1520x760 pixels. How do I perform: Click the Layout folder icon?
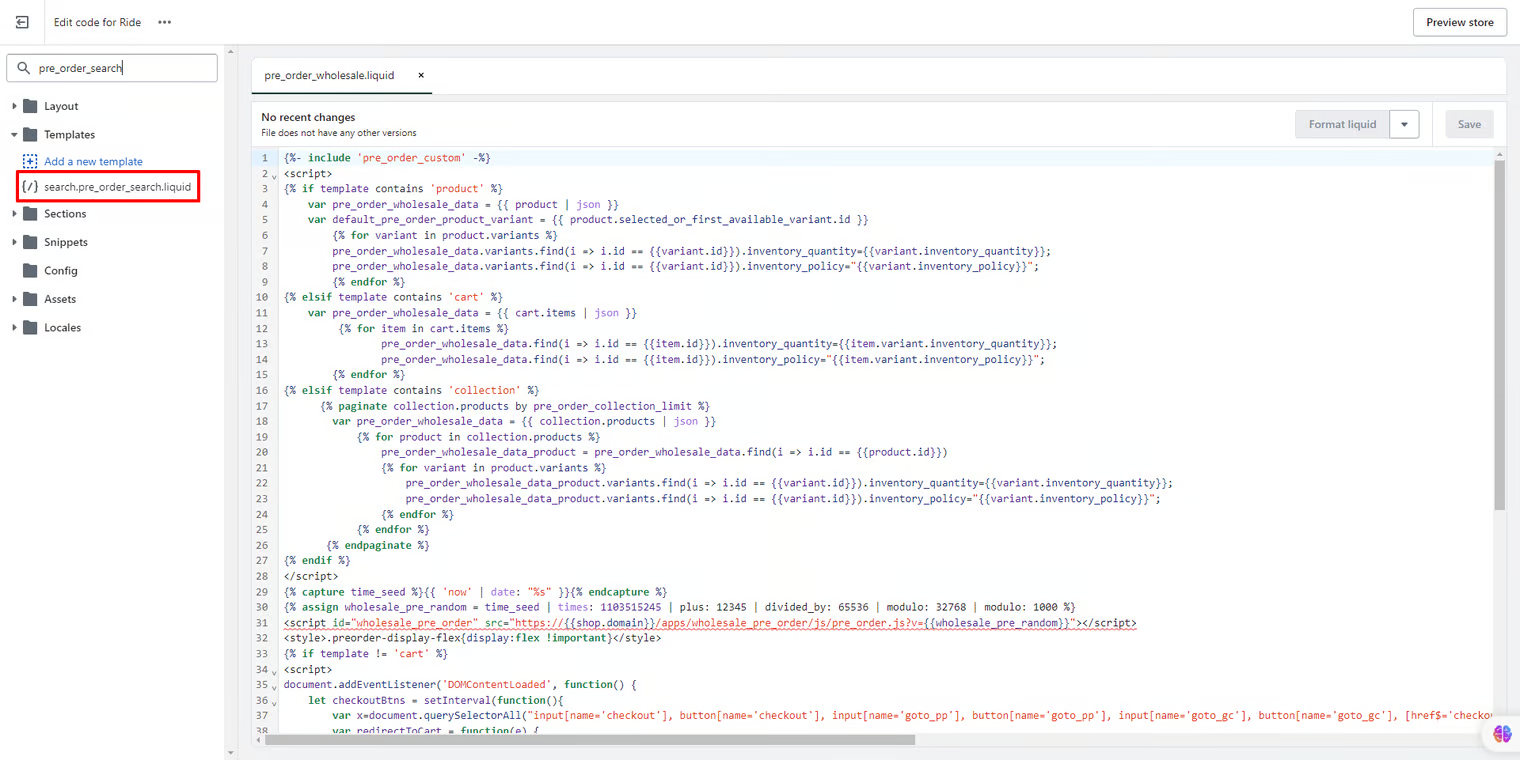[30, 106]
